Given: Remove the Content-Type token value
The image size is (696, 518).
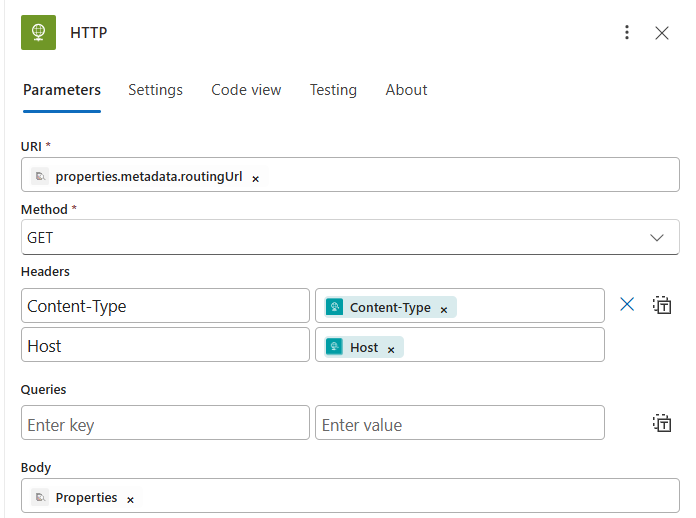Looking at the screenshot, I should (x=444, y=309).
